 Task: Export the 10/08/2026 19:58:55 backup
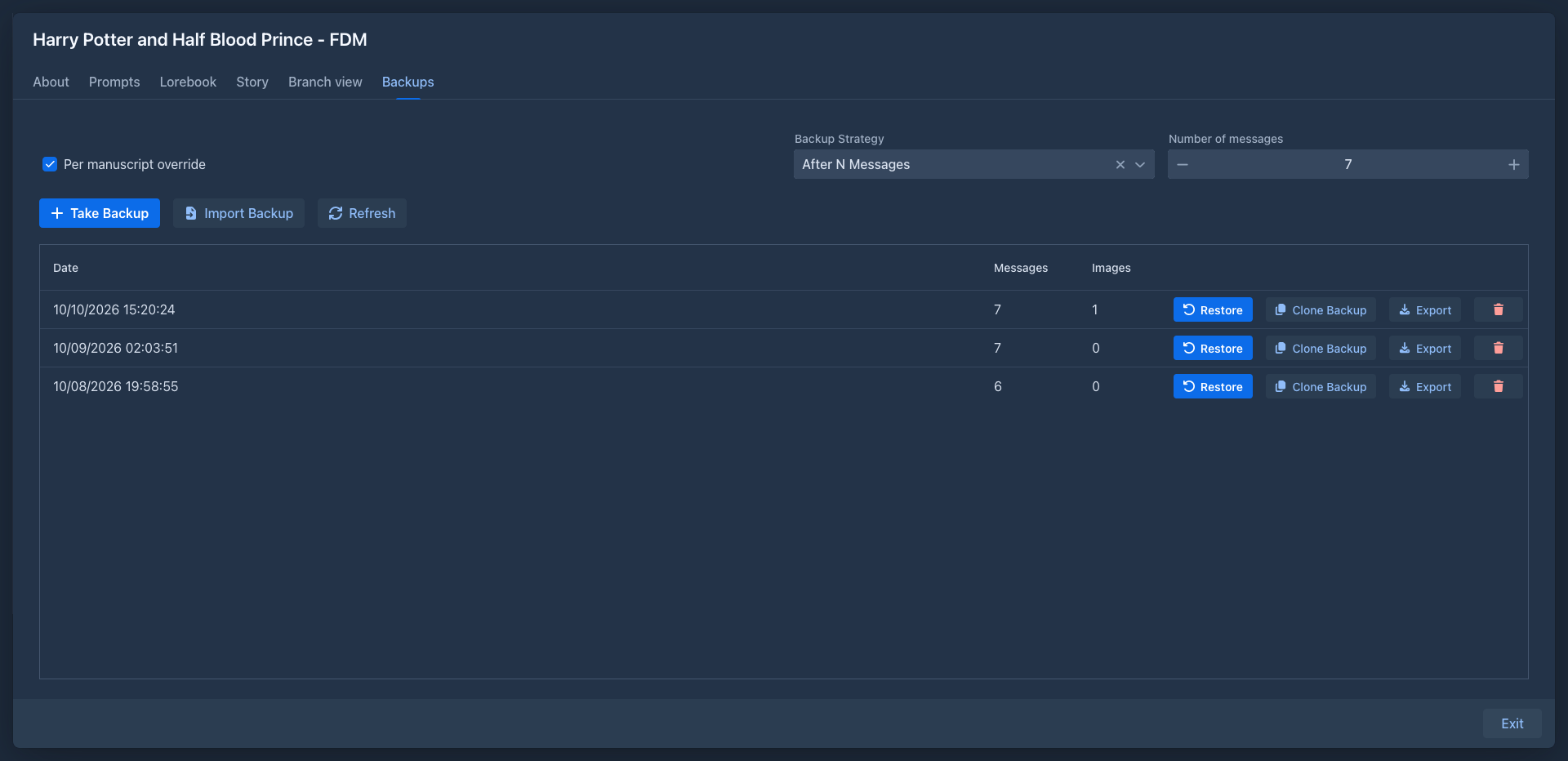coord(1425,386)
